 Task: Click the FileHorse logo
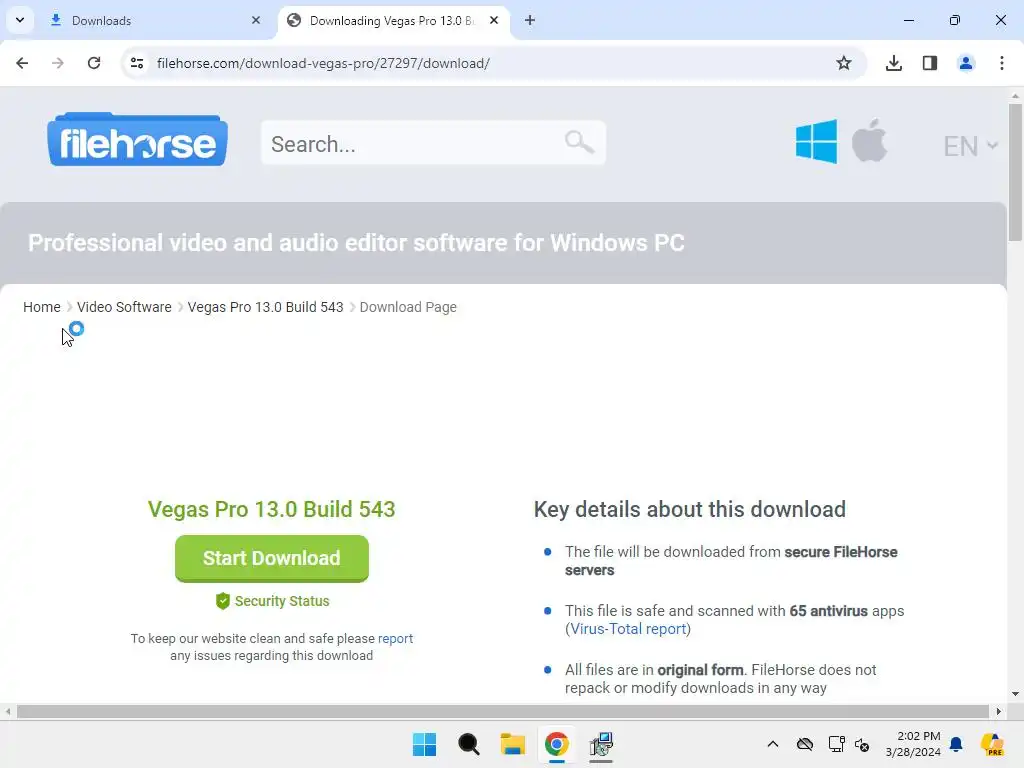coord(137,140)
